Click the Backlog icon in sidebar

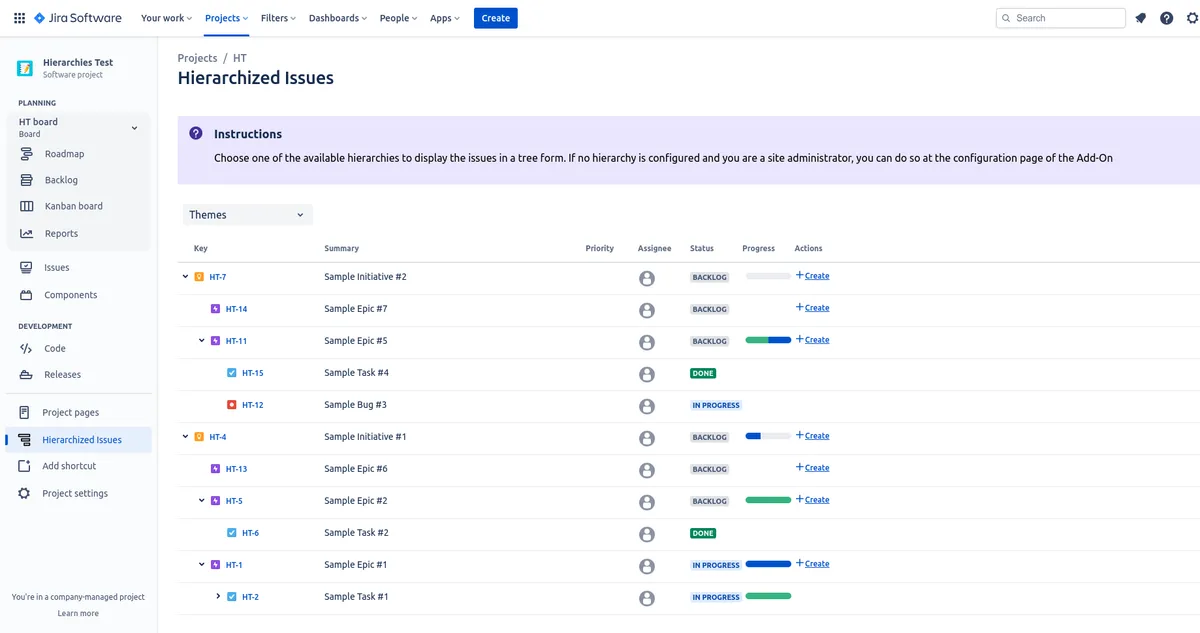pyautogui.click(x=26, y=180)
